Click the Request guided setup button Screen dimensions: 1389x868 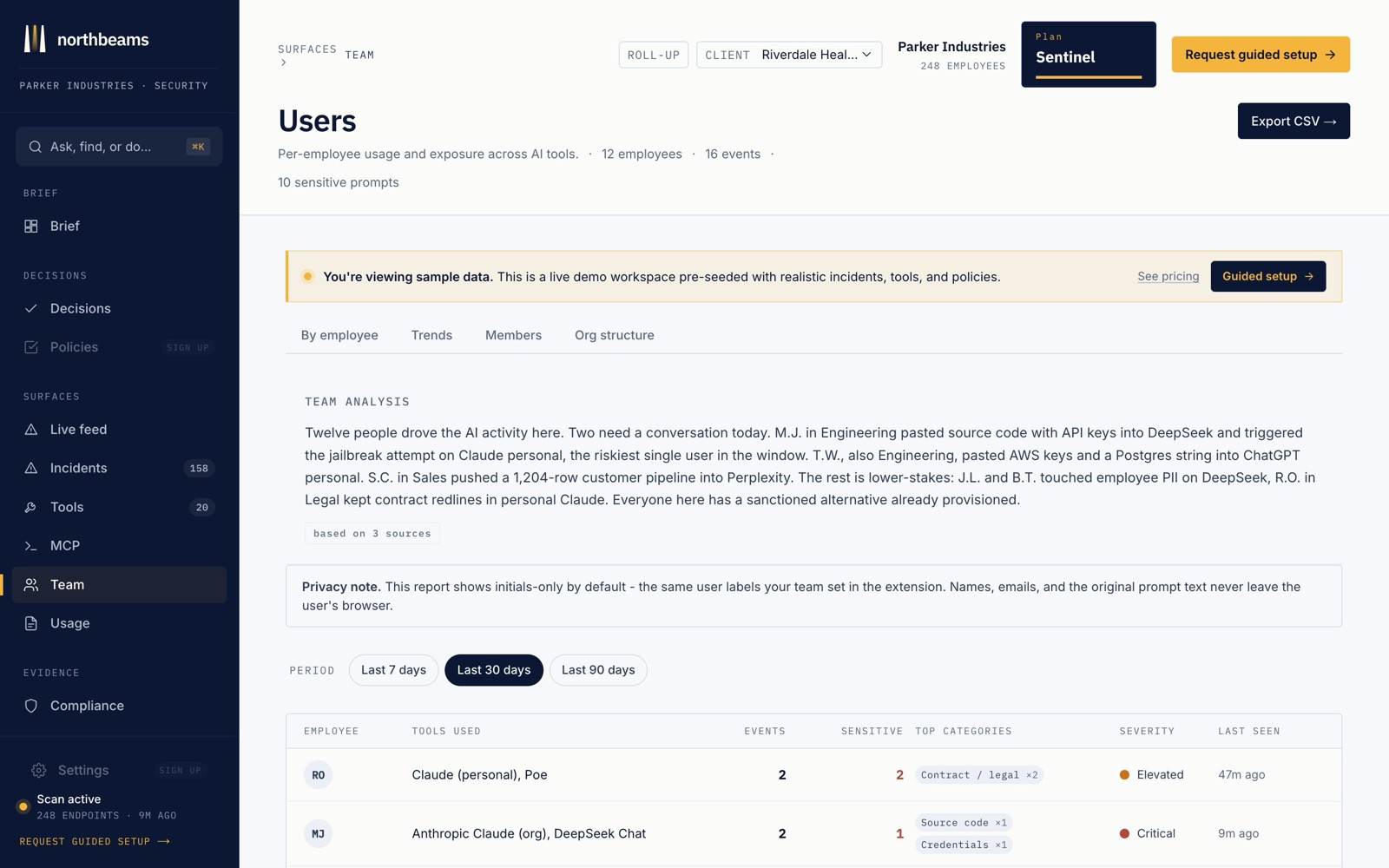(x=1261, y=55)
